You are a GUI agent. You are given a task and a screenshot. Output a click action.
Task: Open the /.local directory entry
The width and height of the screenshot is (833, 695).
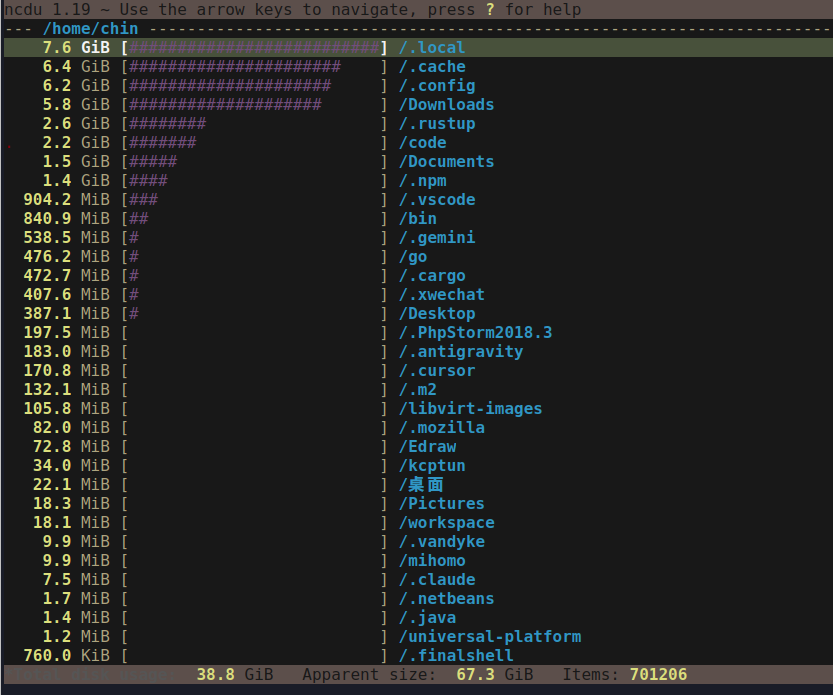432,47
